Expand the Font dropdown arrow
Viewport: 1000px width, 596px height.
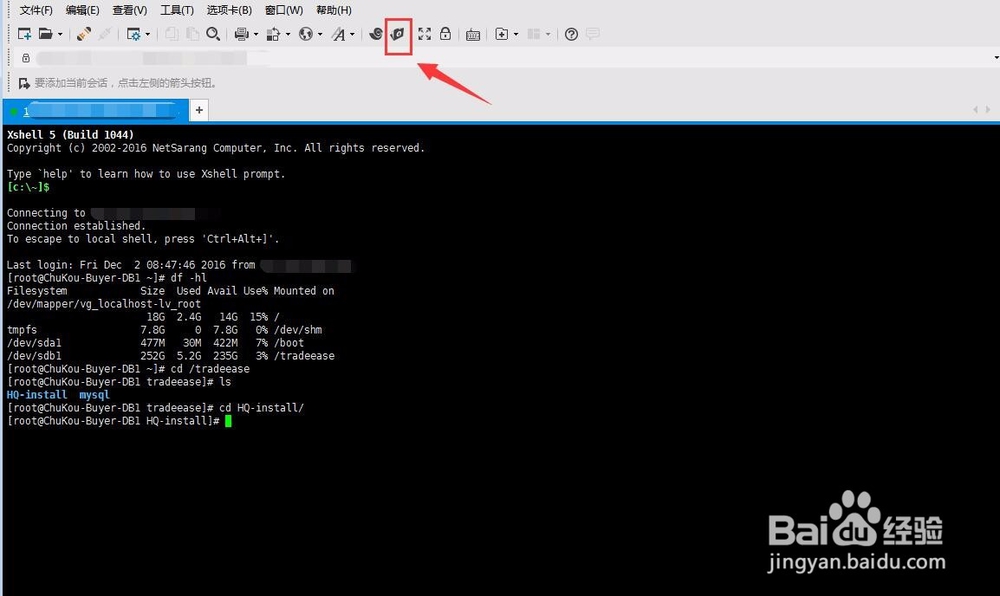tap(352, 34)
